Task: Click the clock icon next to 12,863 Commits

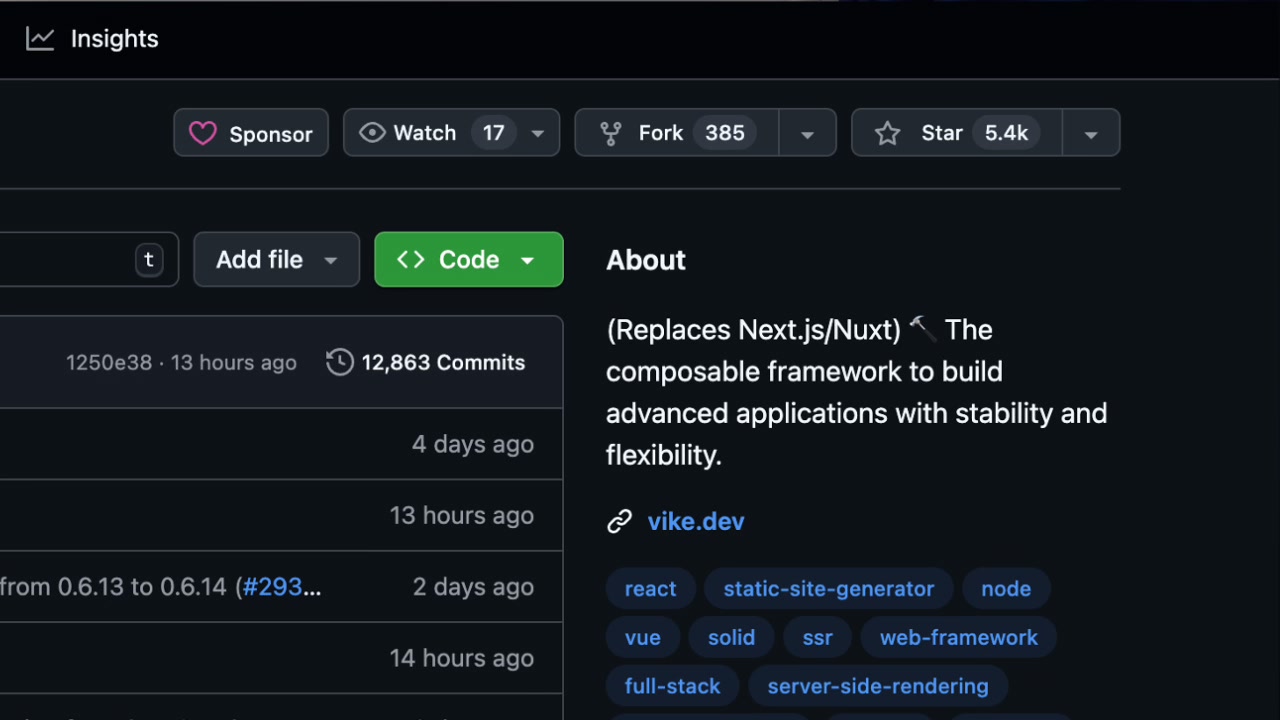Action: [x=339, y=362]
